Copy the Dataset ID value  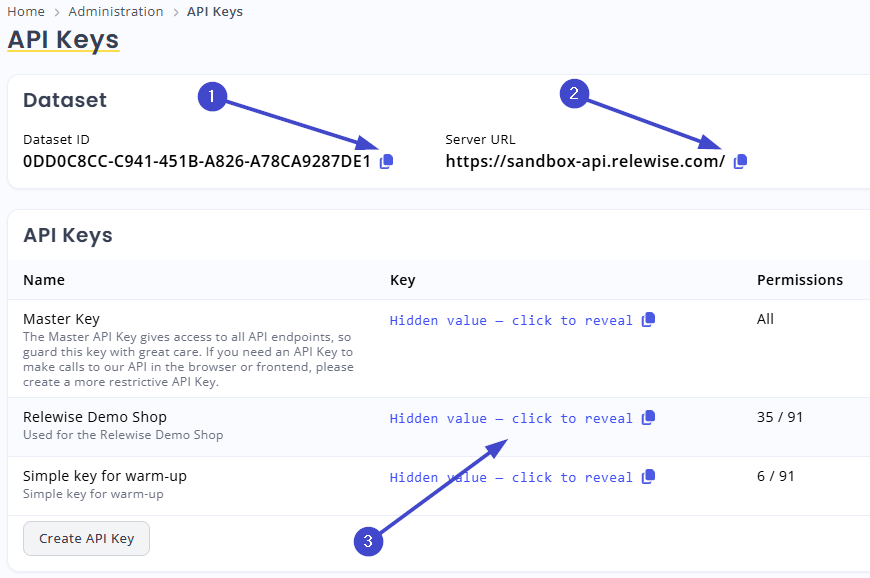[x=386, y=161]
